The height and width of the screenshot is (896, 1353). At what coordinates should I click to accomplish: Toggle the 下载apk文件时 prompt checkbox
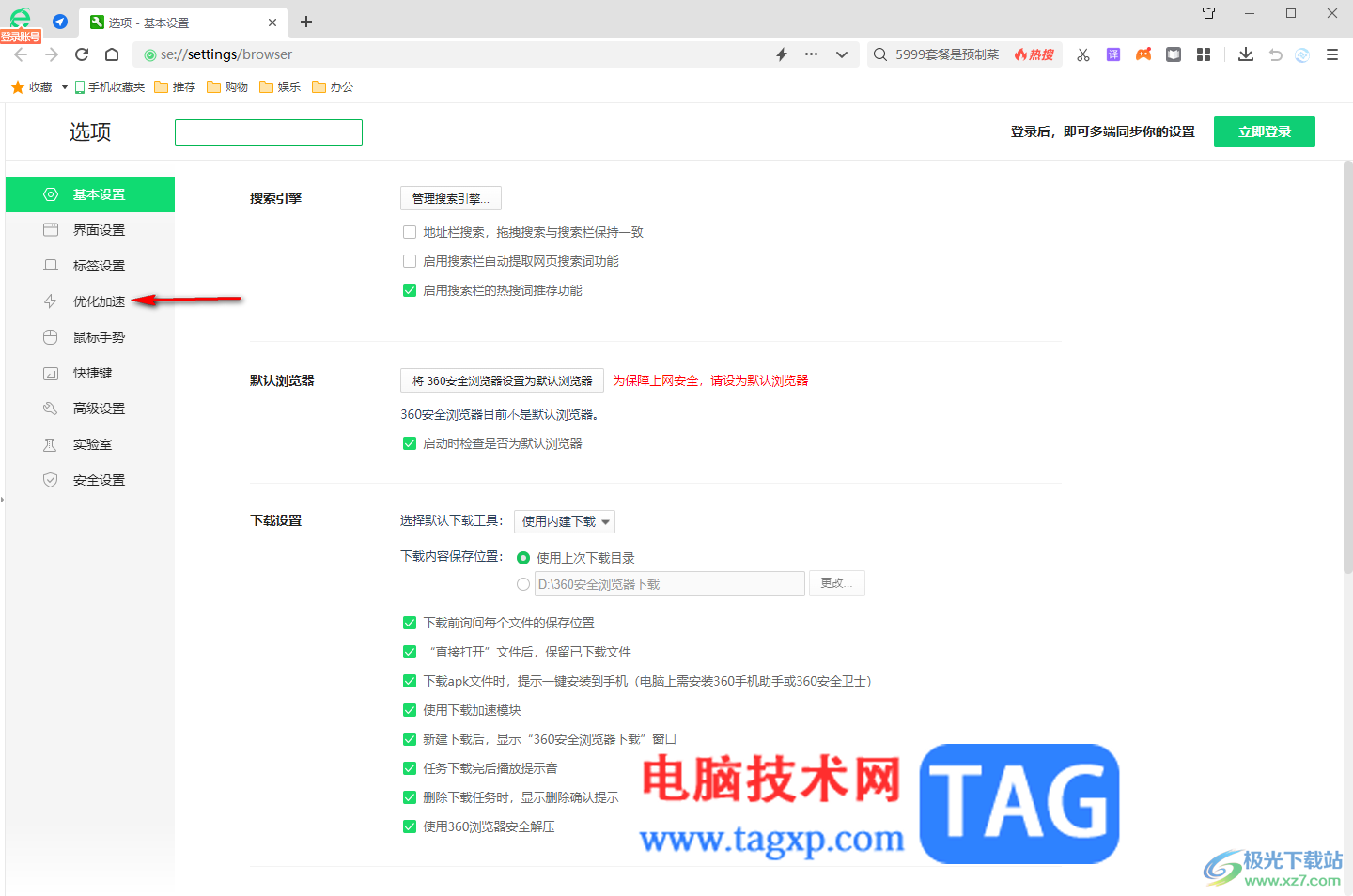[x=410, y=681]
